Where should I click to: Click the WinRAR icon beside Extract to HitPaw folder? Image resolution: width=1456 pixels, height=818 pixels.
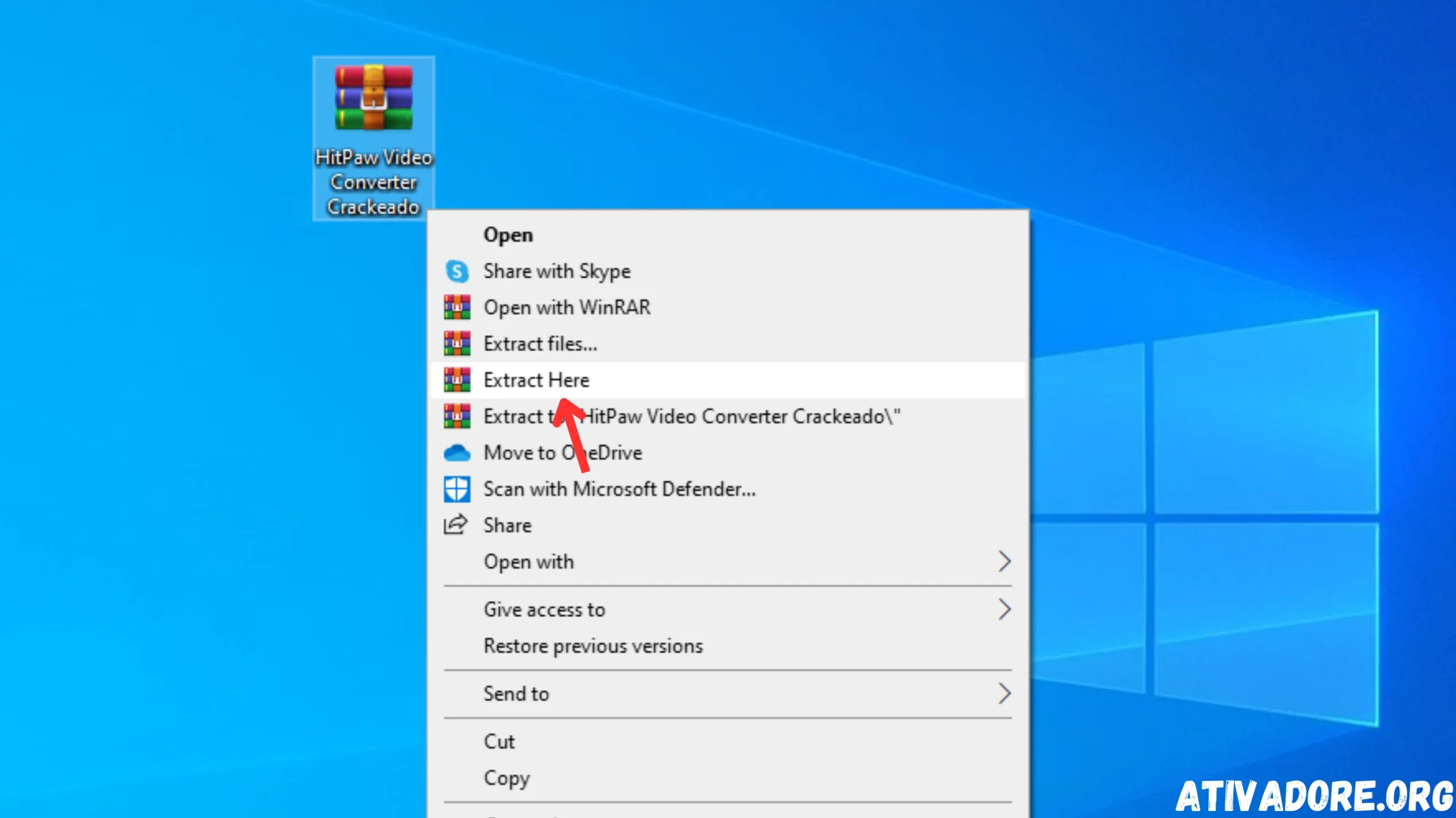click(457, 417)
